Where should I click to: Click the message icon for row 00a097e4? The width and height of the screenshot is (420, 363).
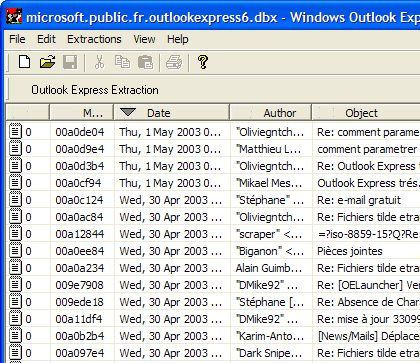15,353
